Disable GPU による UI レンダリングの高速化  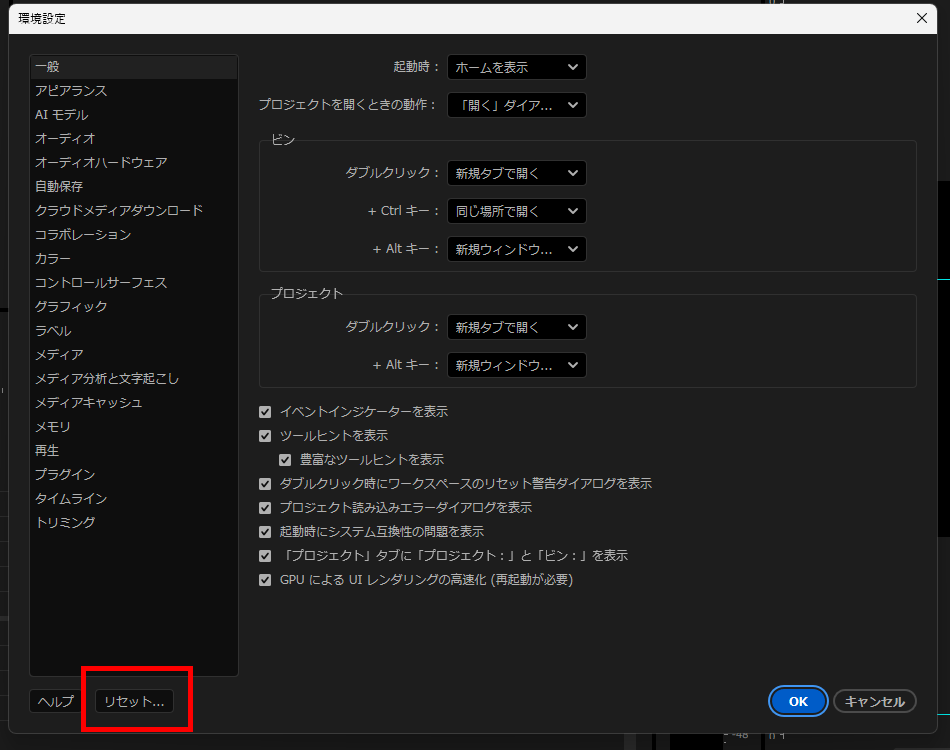point(265,579)
